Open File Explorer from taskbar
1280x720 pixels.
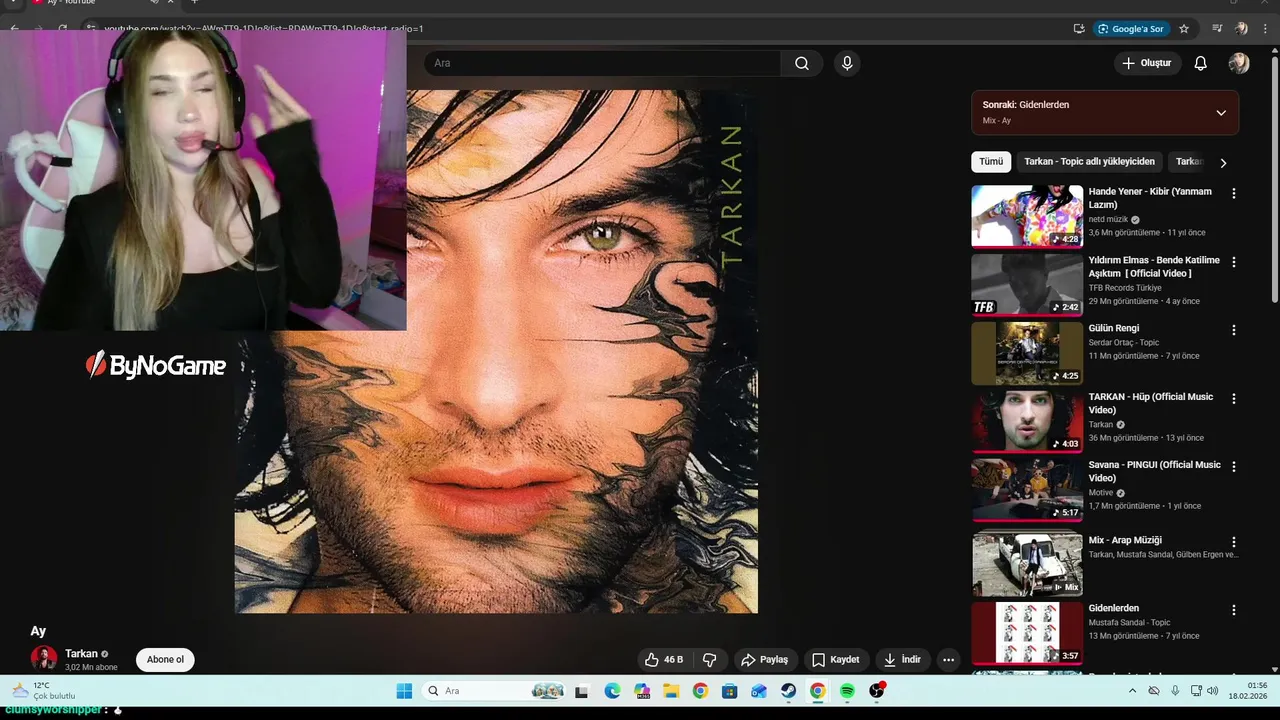[671, 691]
